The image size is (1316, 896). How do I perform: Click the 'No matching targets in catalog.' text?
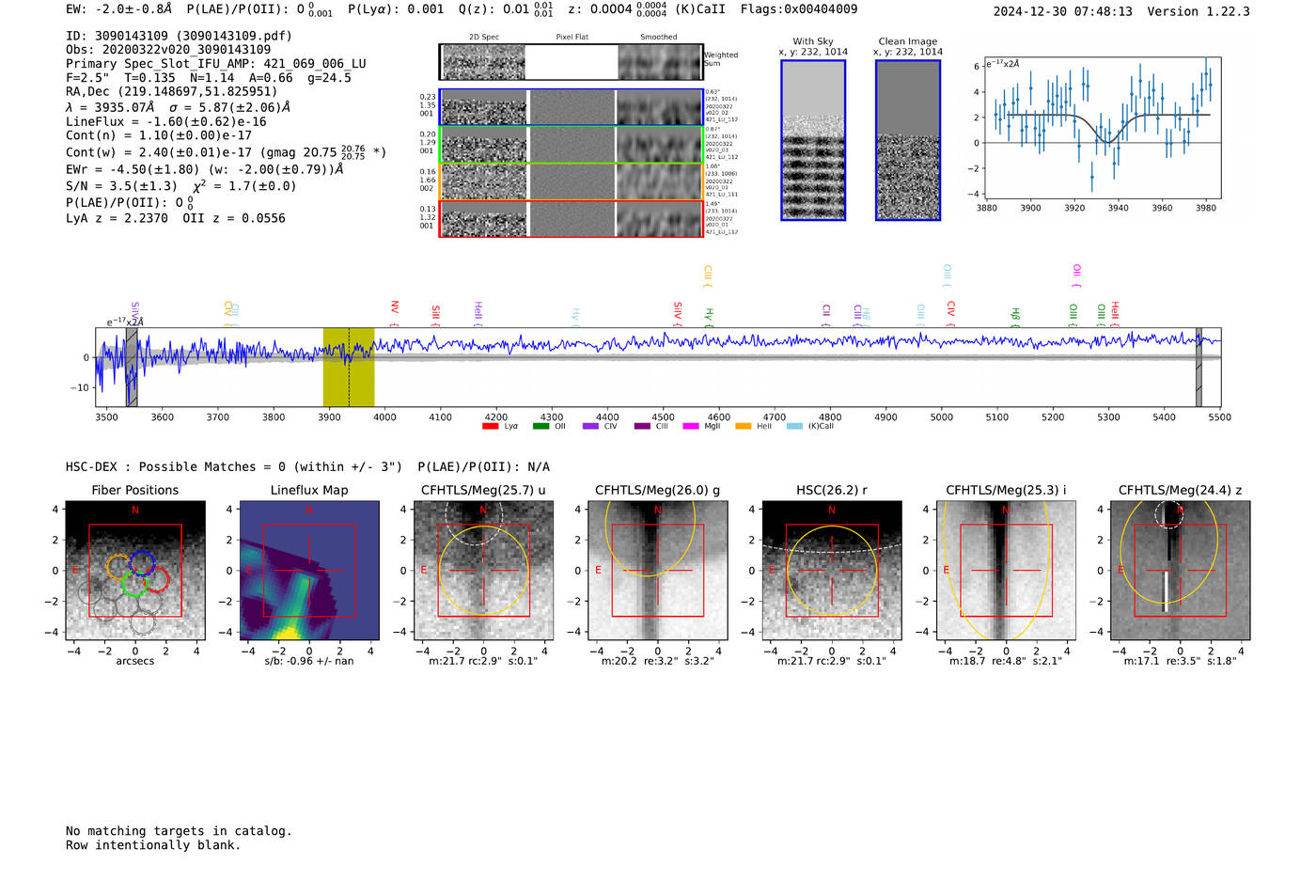(x=179, y=831)
